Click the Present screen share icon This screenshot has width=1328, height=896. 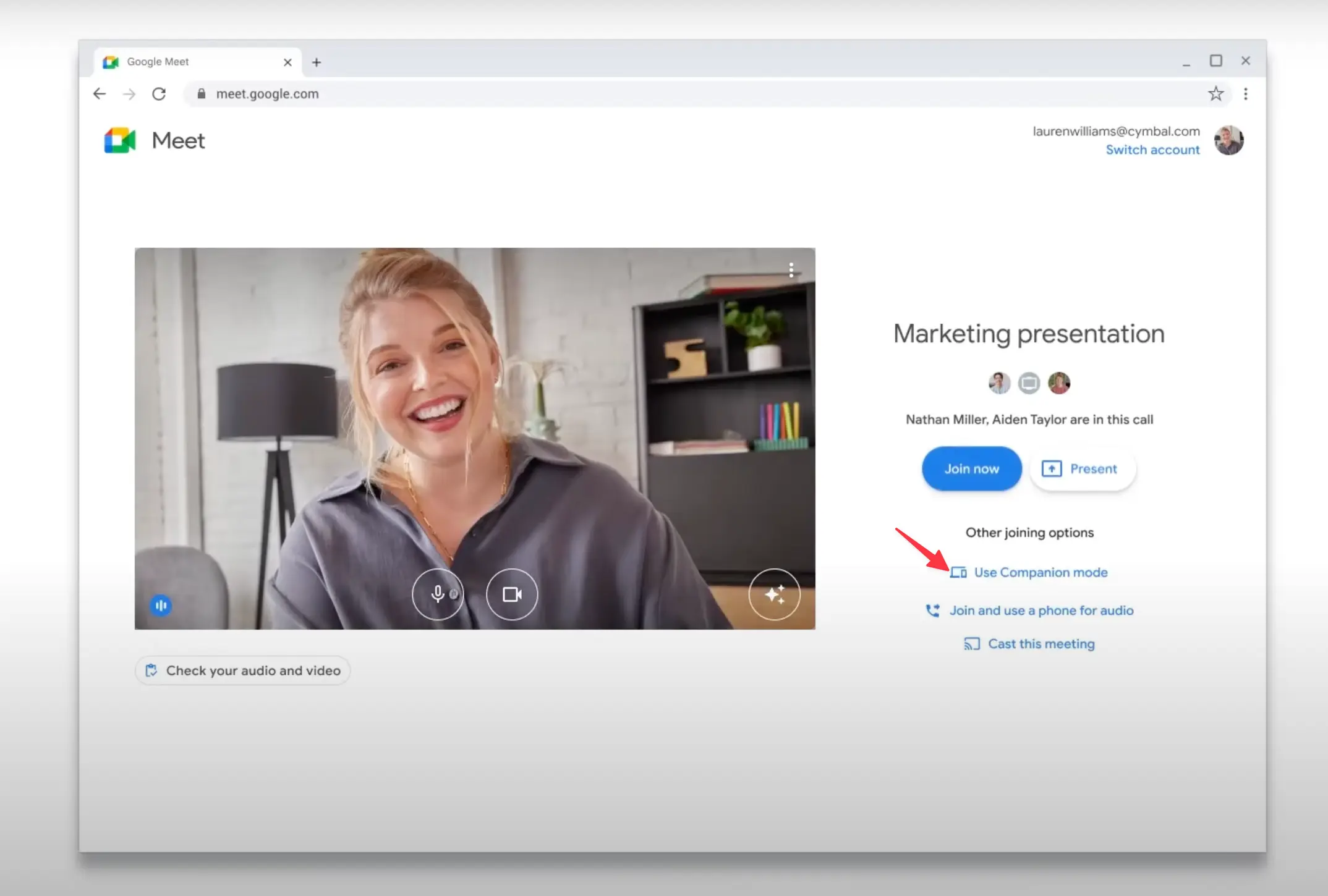tap(1052, 467)
